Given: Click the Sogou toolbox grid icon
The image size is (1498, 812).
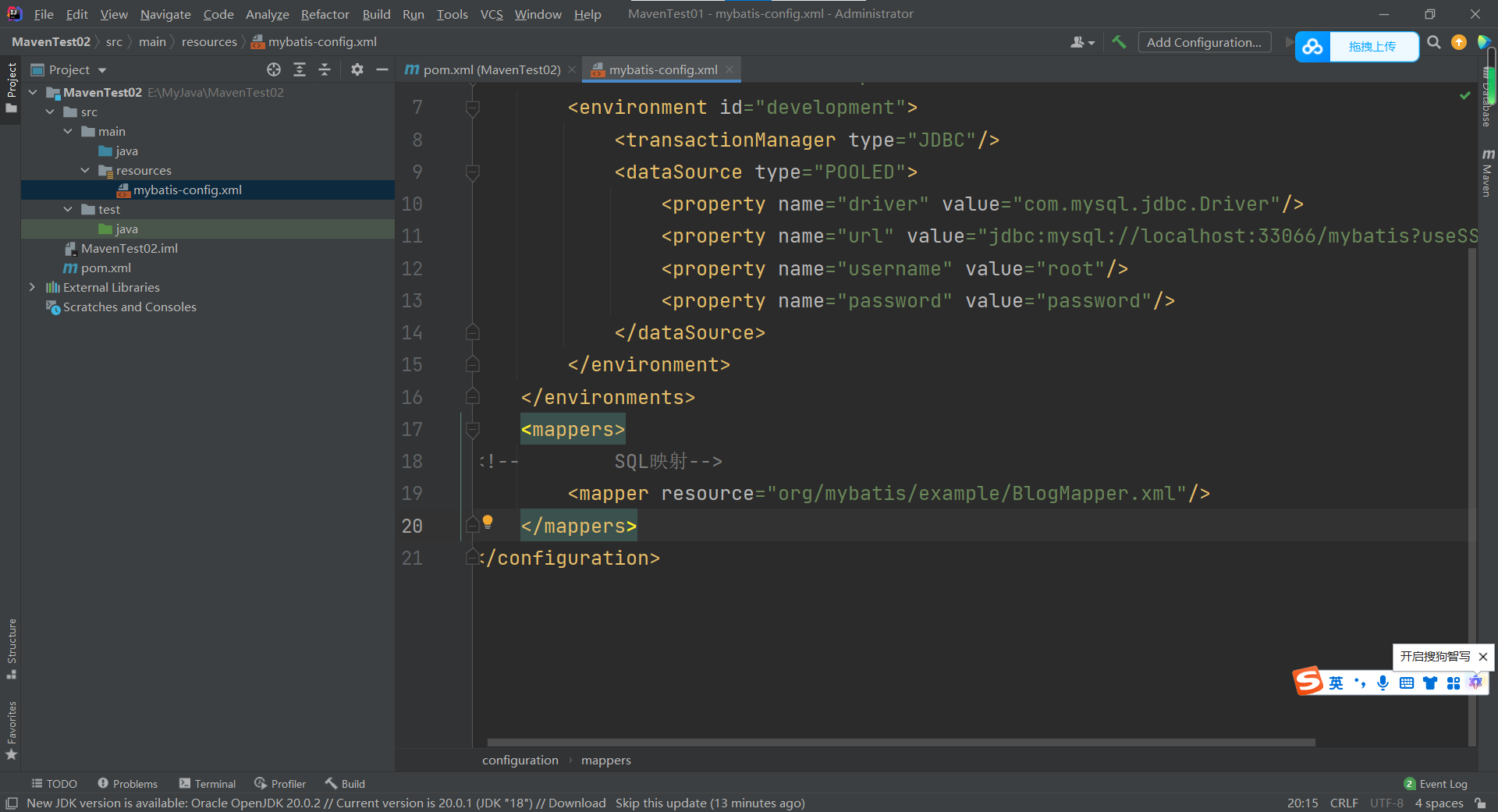Looking at the screenshot, I should 1454,683.
